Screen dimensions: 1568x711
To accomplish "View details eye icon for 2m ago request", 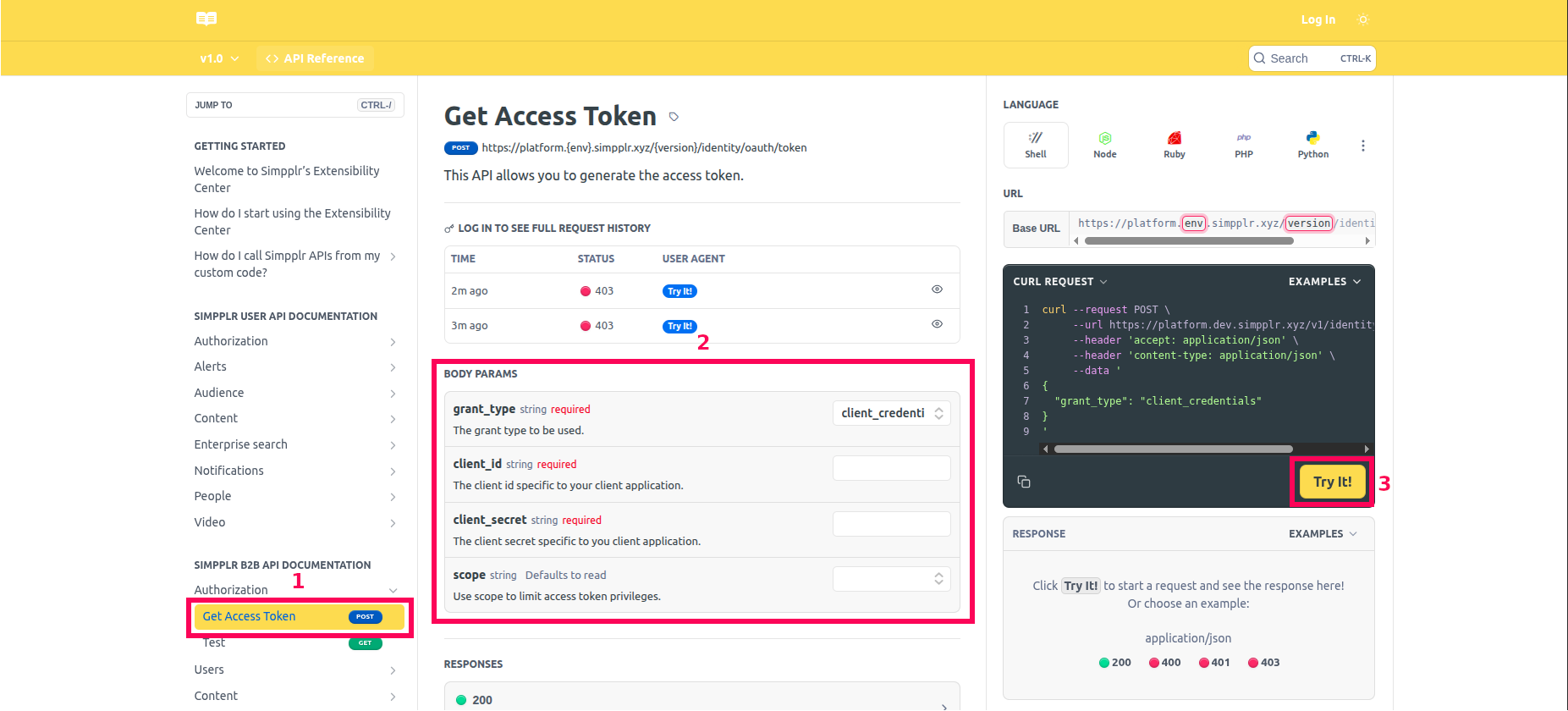I will (x=937, y=289).
